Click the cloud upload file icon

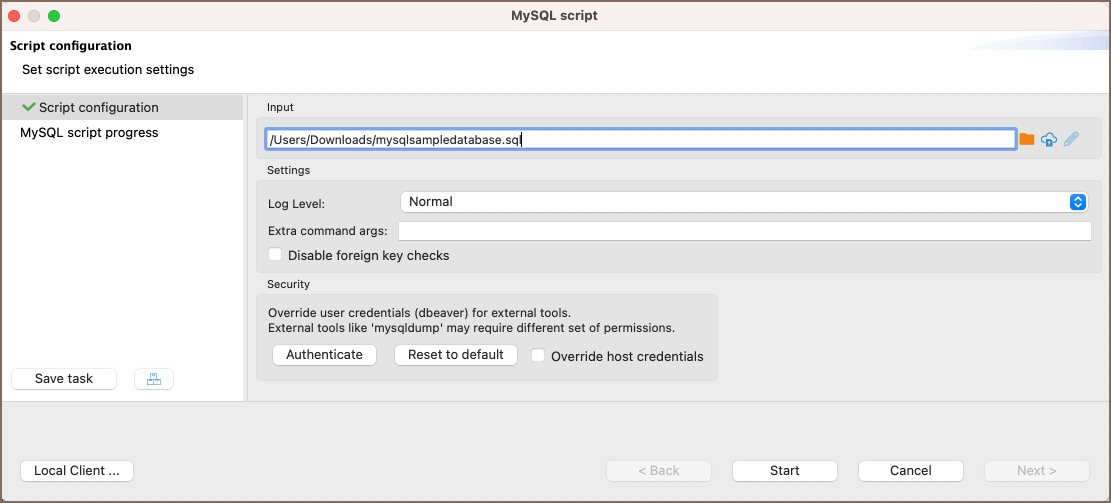coord(1049,140)
